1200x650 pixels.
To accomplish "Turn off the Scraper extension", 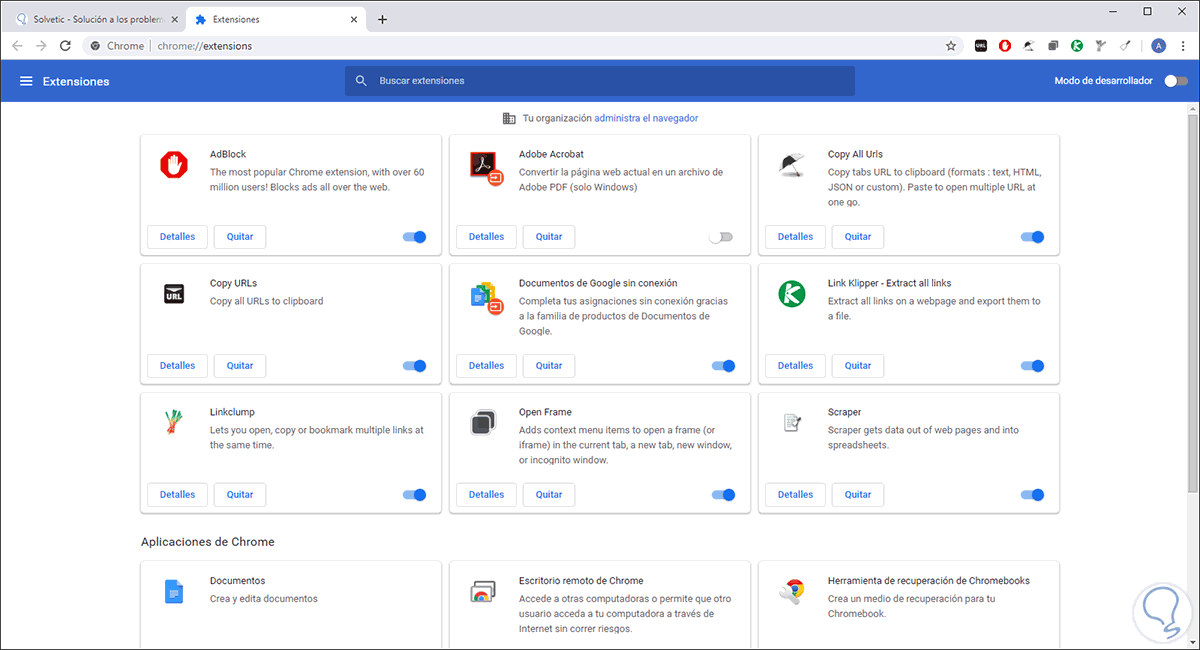I will click(1032, 495).
